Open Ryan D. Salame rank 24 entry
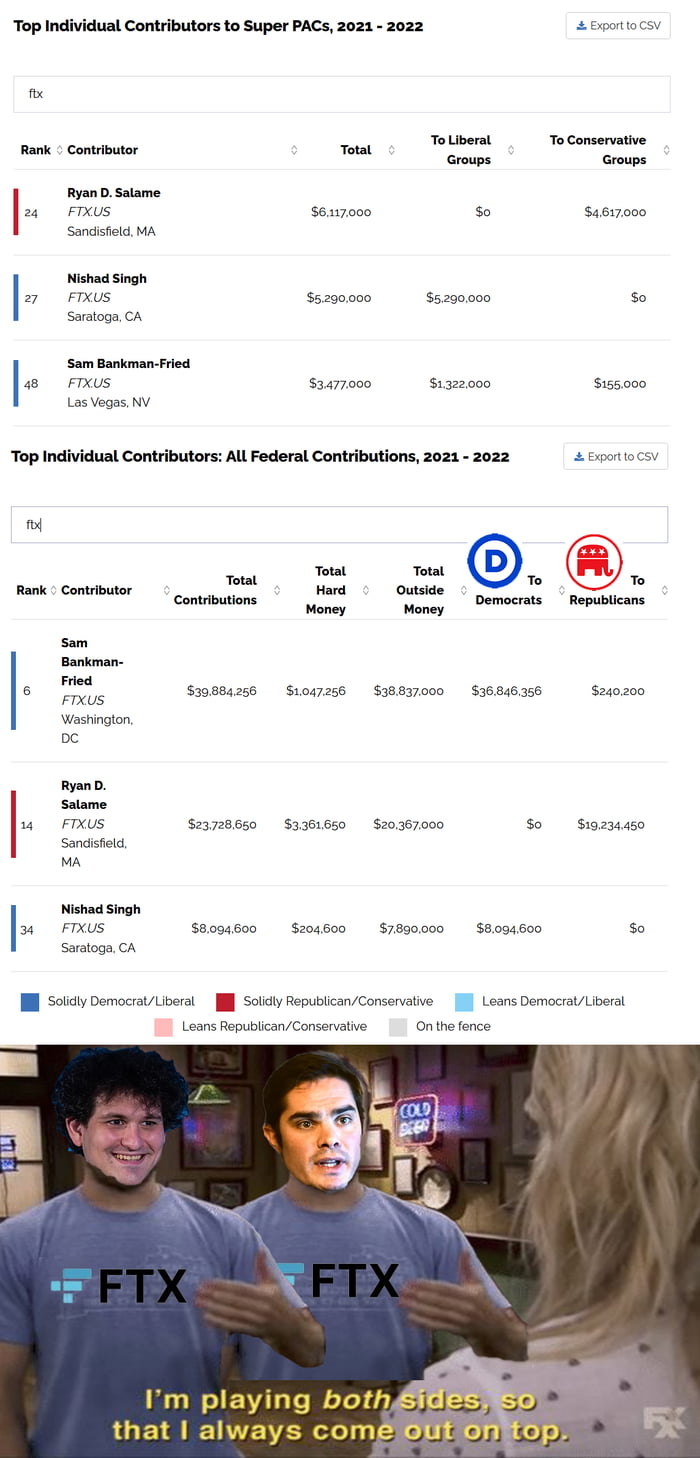Image resolution: width=700 pixels, height=1458 pixels. tap(113, 193)
